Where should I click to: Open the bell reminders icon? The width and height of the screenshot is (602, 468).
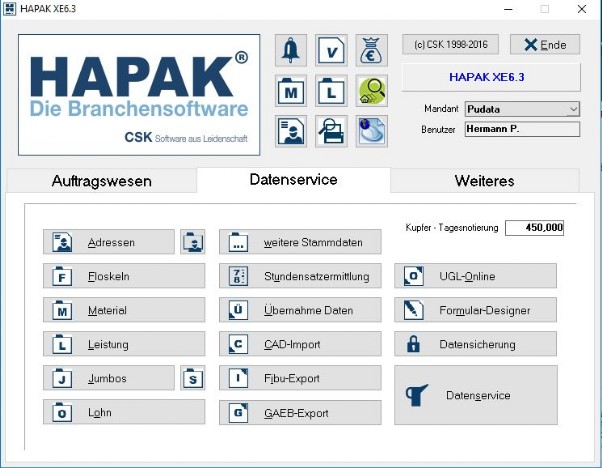click(x=291, y=50)
